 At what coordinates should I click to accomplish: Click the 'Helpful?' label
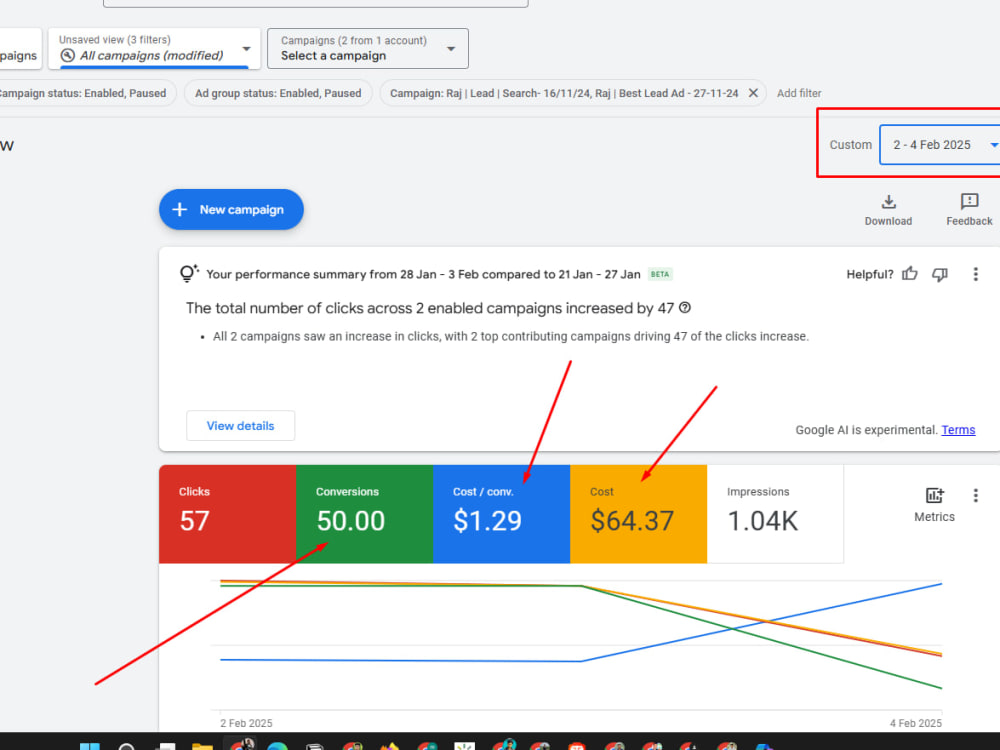point(869,274)
